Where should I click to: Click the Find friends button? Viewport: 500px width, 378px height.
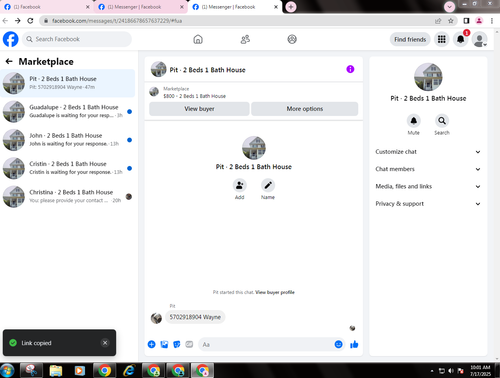pyautogui.click(x=410, y=39)
